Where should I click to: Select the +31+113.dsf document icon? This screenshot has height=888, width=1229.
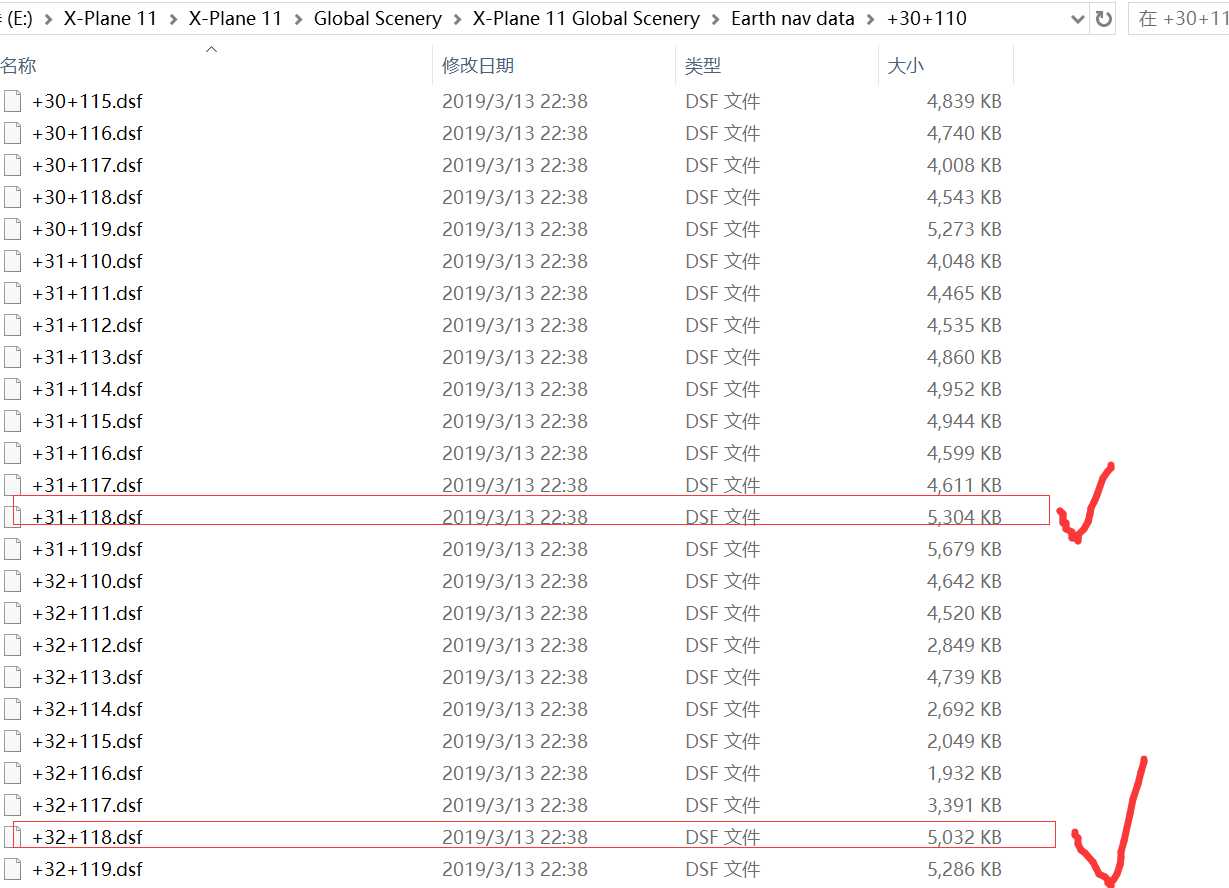pos(12,357)
